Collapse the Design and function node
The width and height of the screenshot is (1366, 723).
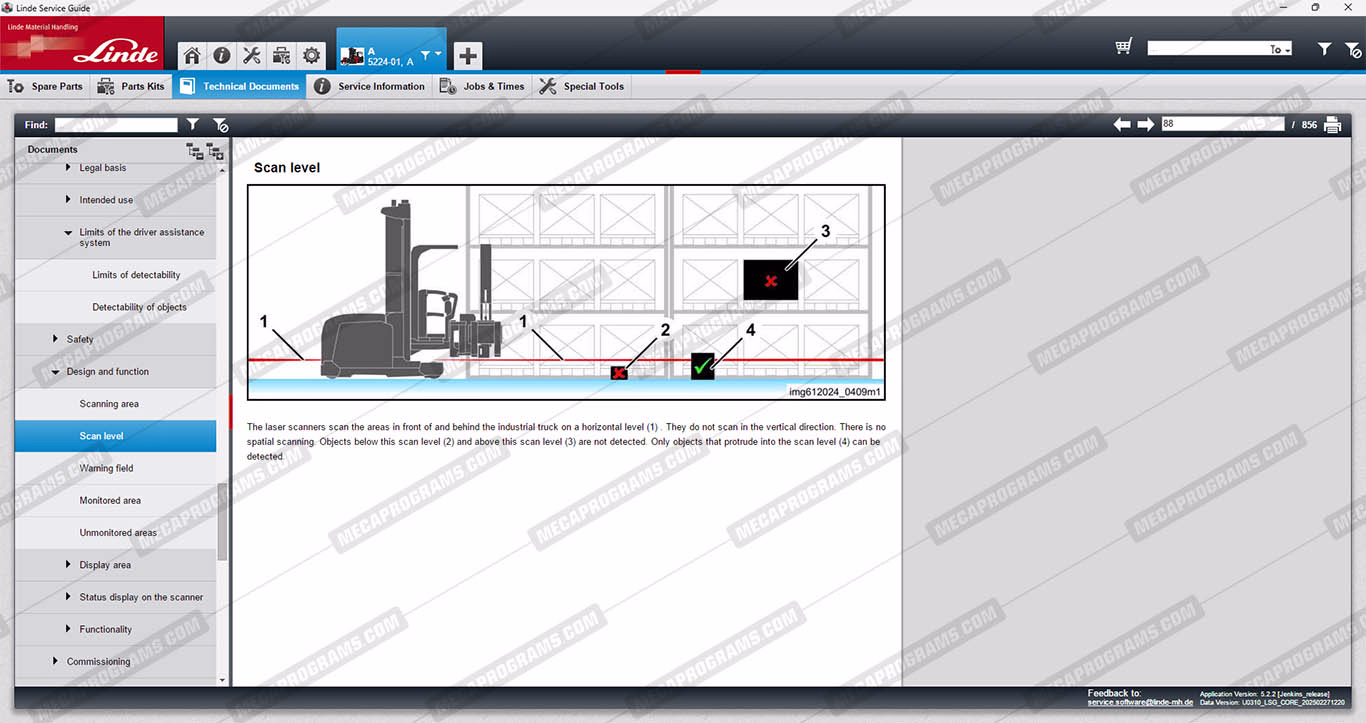pos(56,372)
